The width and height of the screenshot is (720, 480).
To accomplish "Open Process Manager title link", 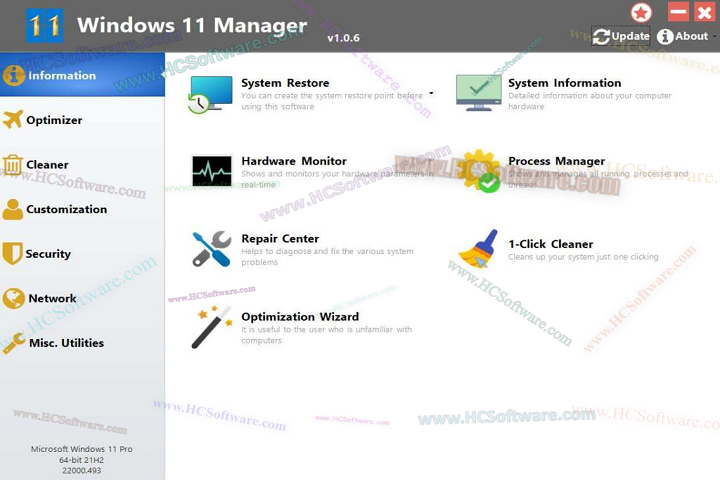I will [557, 161].
